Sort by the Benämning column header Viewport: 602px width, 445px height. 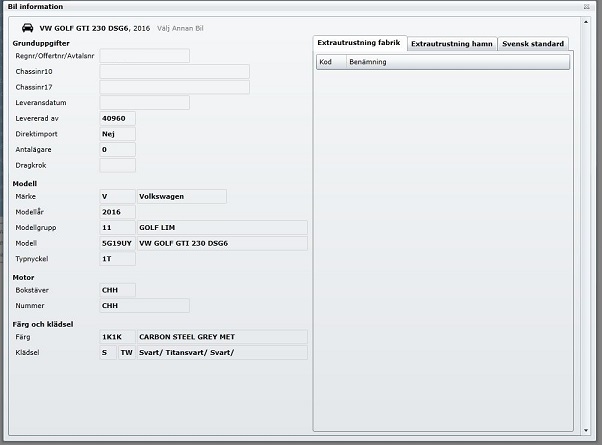456,62
